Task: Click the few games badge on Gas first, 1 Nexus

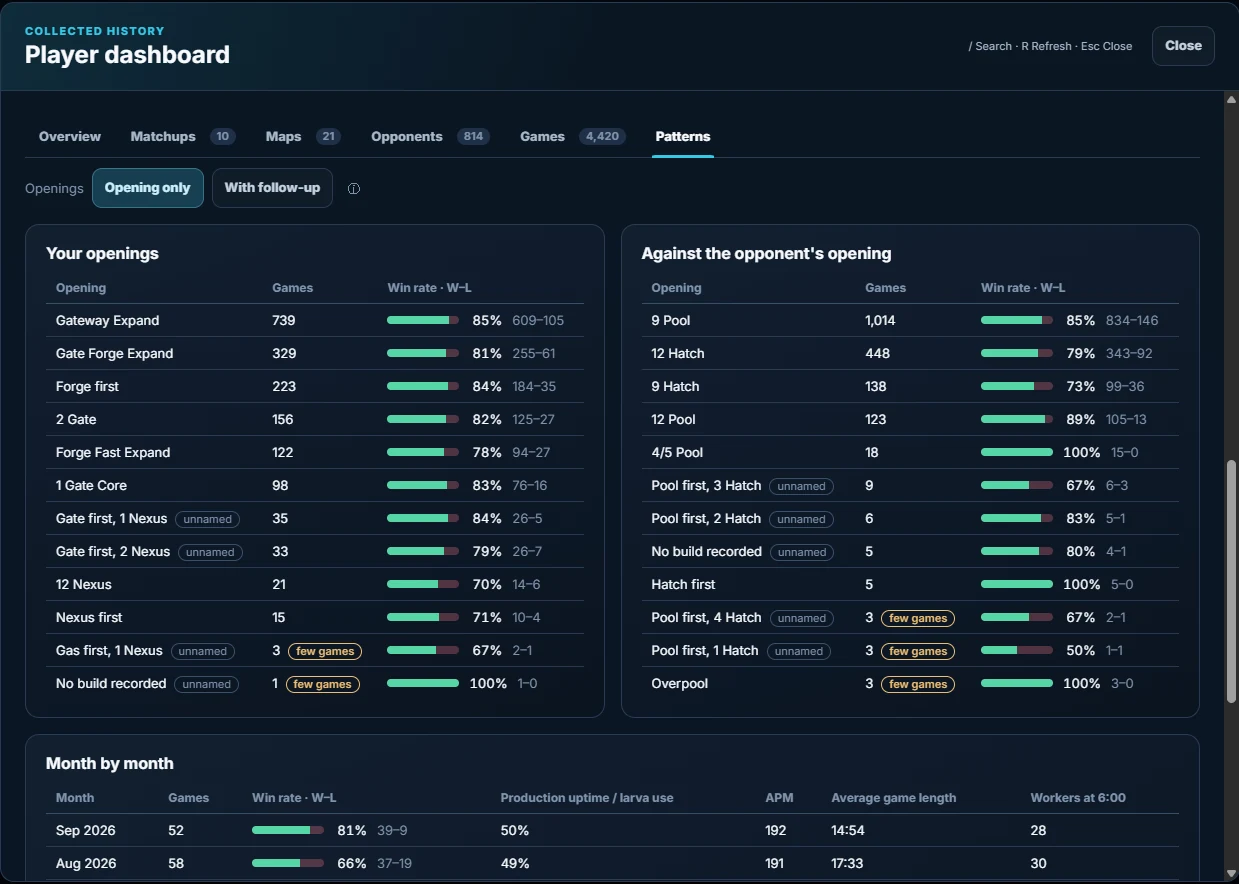Action: (x=325, y=651)
